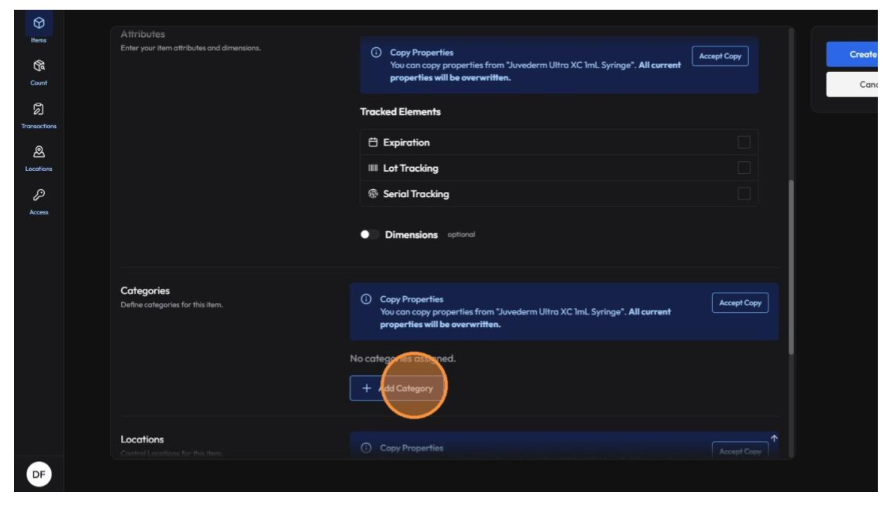Click info icon in Locations Copy Properties banner
Image resolution: width=885 pixels, height=522 pixels.
366,448
